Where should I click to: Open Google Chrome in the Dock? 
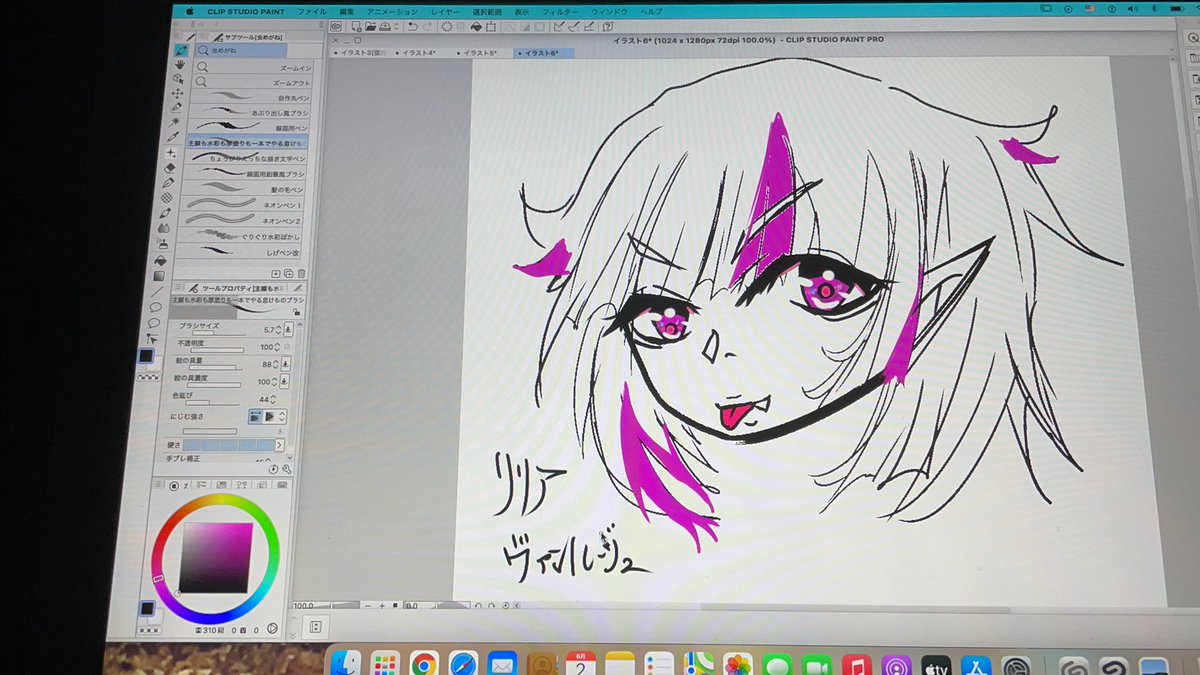(x=424, y=664)
